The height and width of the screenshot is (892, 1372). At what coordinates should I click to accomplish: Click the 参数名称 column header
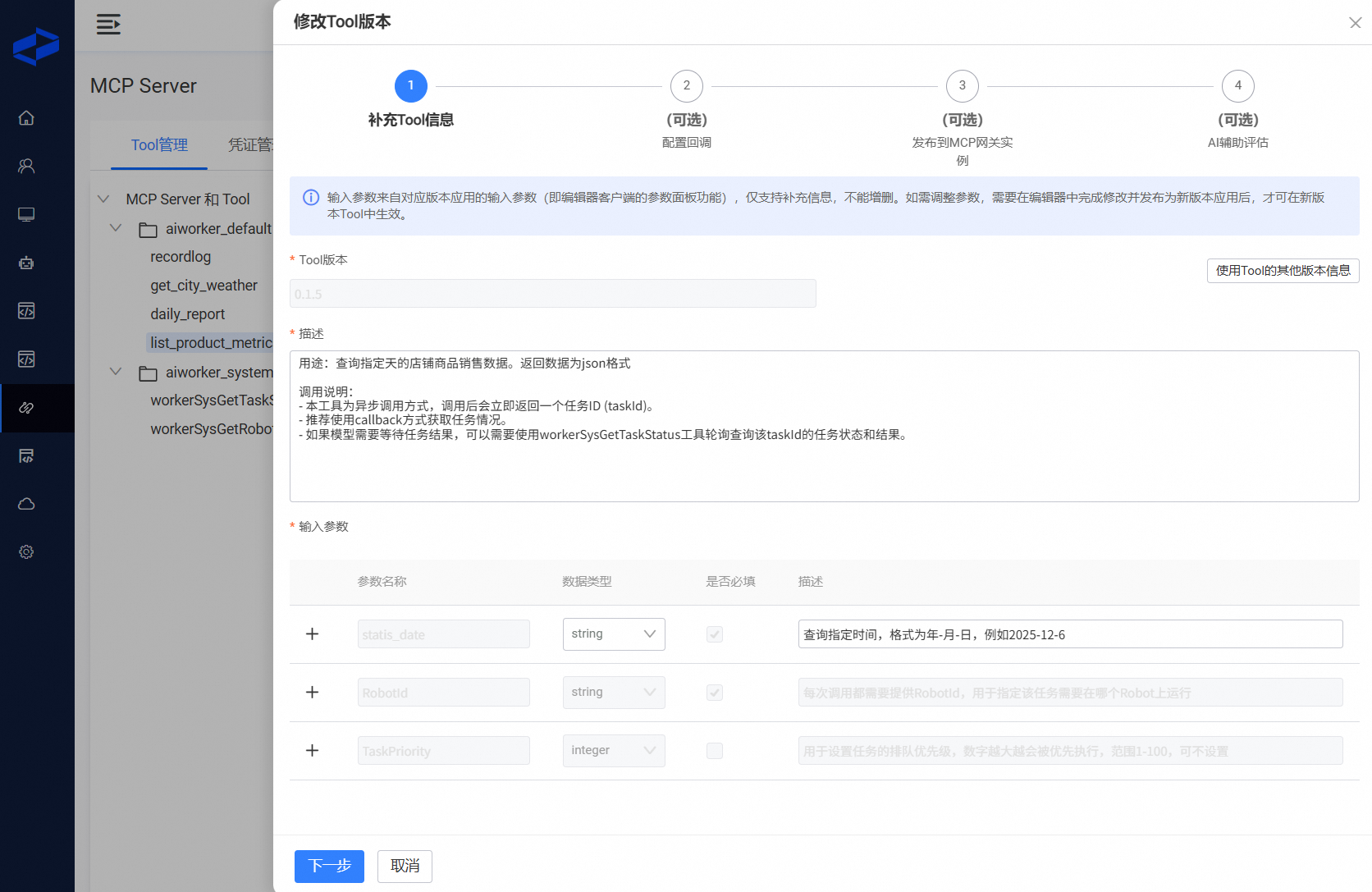(x=382, y=582)
